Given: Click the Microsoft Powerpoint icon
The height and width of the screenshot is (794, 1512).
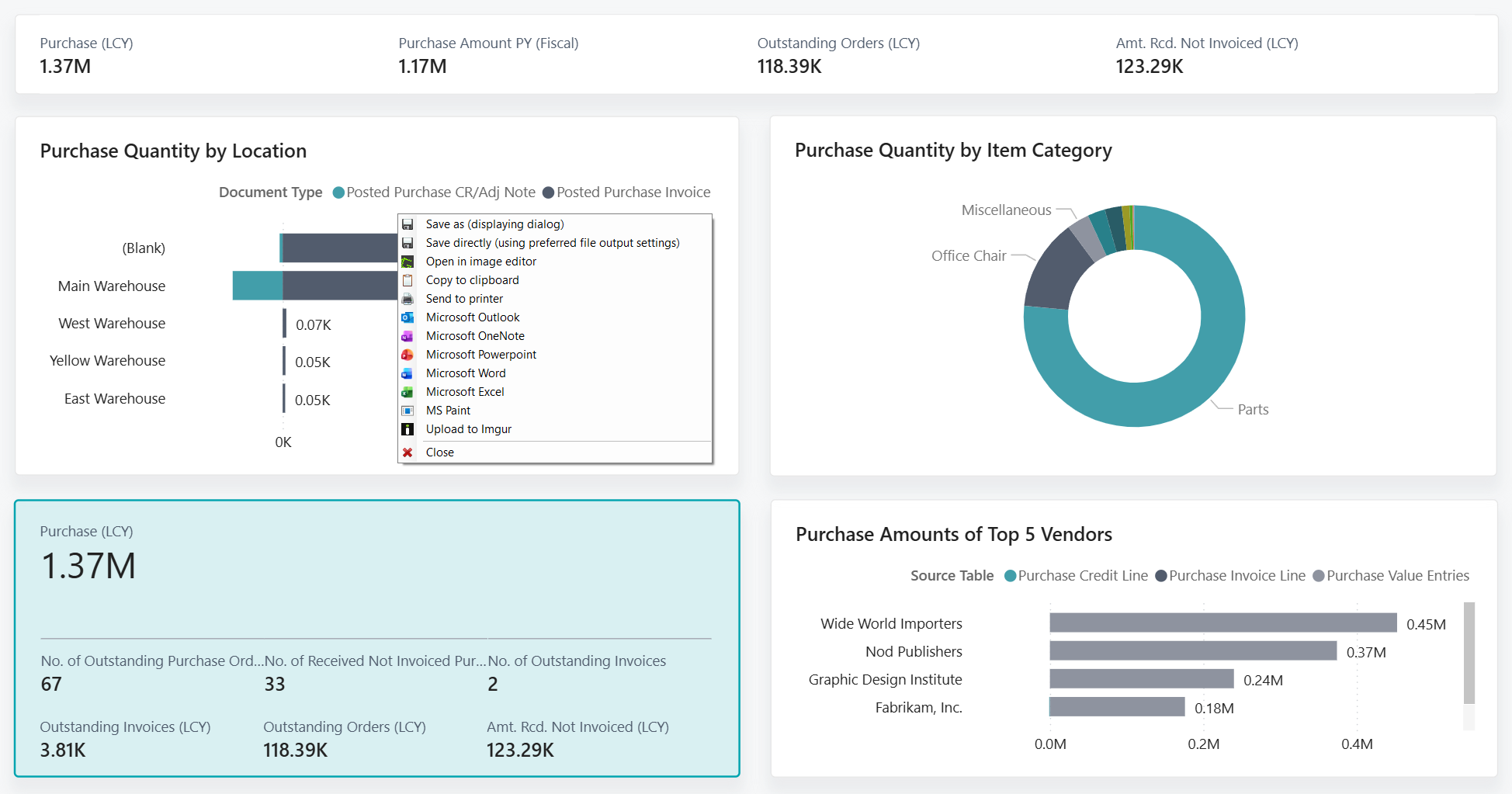Looking at the screenshot, I should point(407,355).
